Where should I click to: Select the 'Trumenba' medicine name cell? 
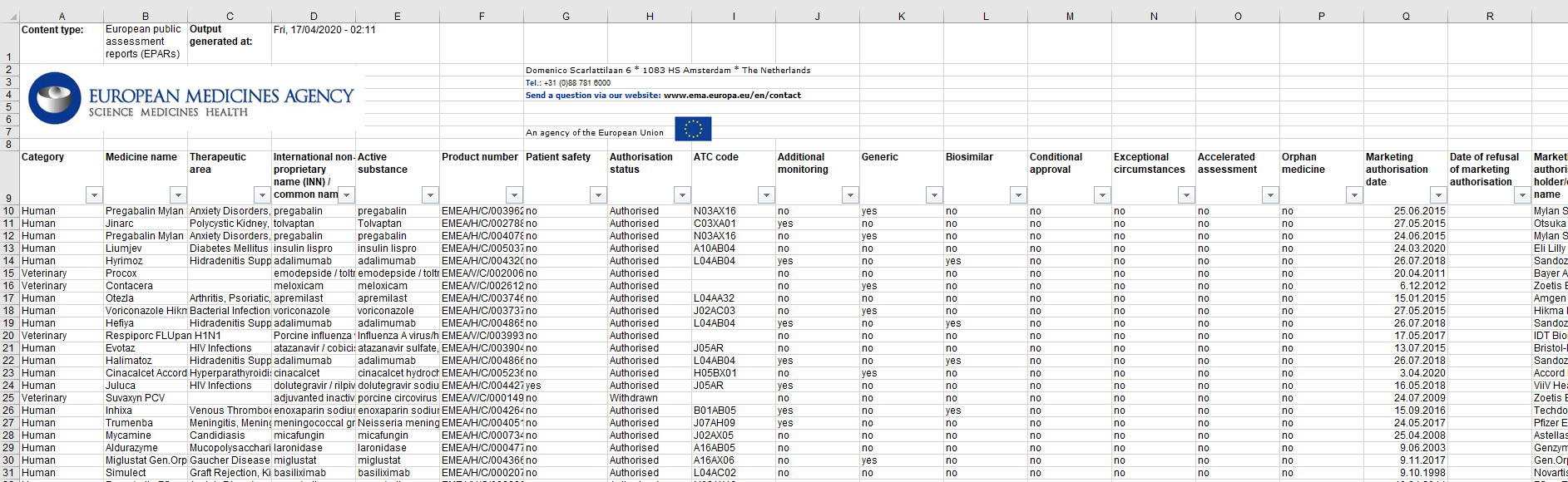(x=146, y=423)
